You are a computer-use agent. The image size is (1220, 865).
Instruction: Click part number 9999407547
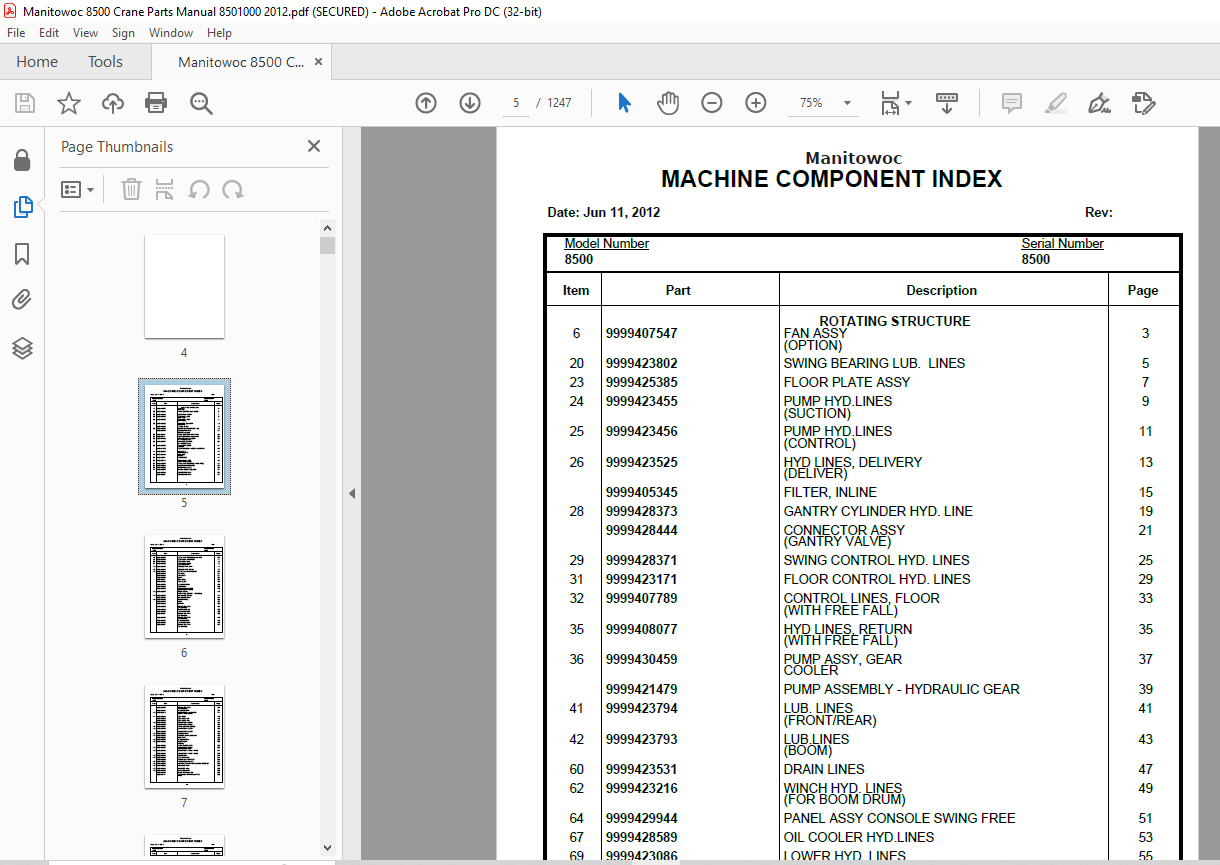click(641, 334)
